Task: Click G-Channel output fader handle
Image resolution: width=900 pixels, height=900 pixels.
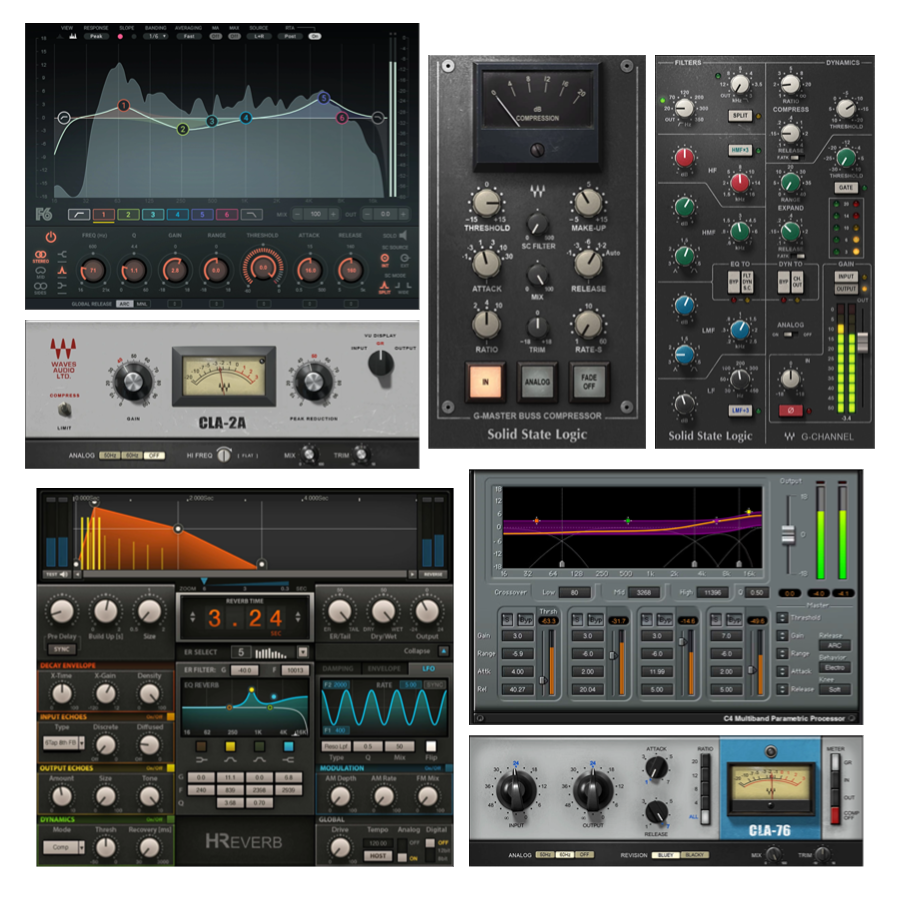Action: click(x=862, y=342)
